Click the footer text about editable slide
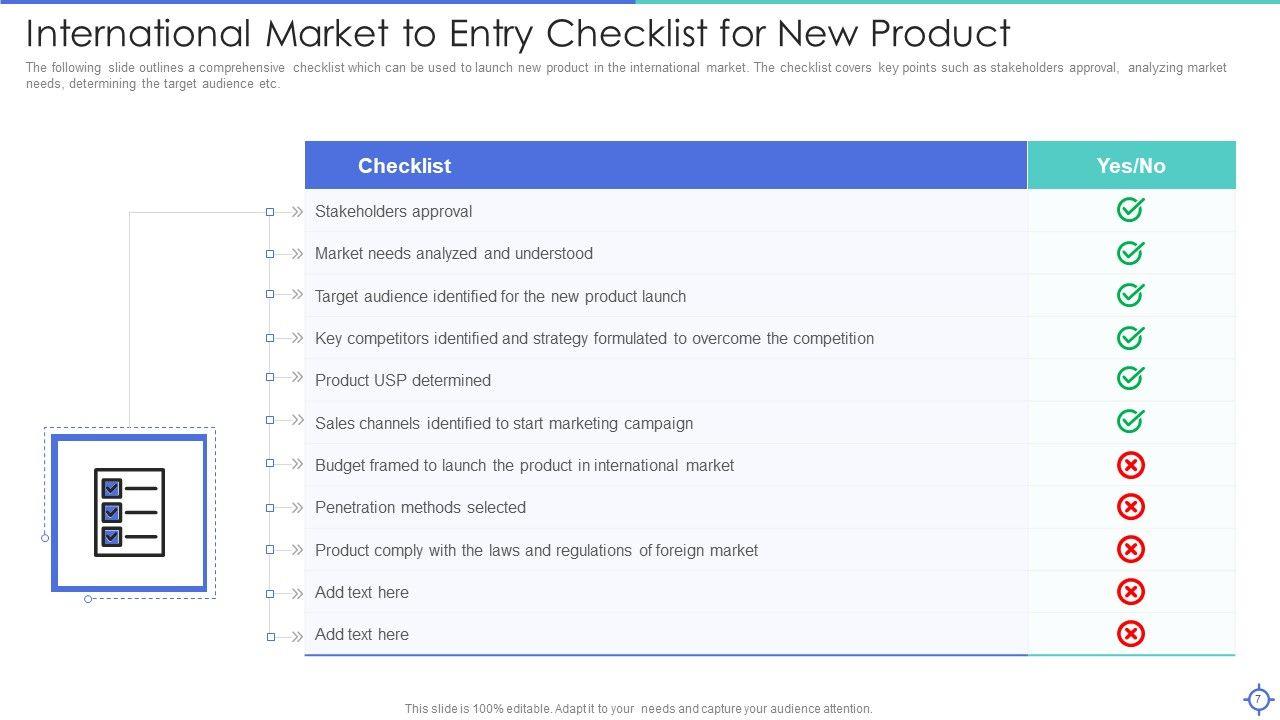This screenshot has width=1280, height=720. point(638,709)
